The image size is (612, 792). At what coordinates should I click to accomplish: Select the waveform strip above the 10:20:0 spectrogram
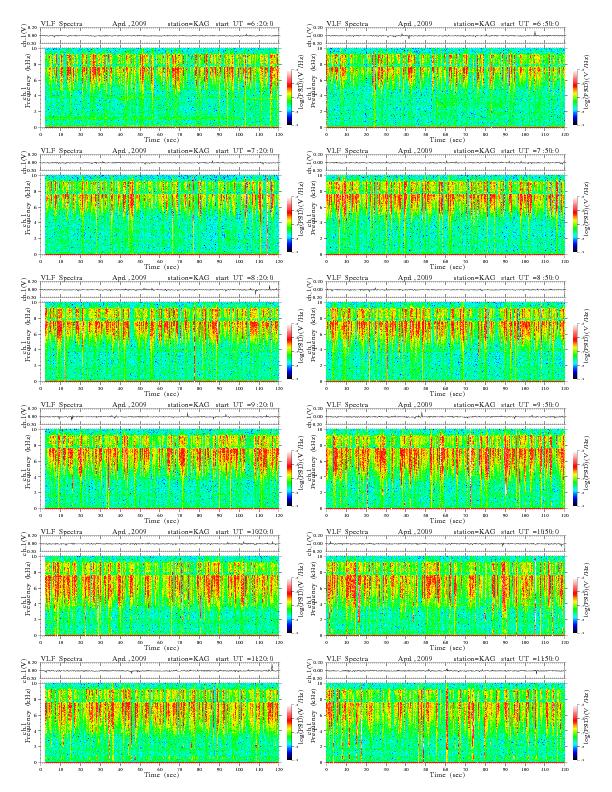pos(160,544)
